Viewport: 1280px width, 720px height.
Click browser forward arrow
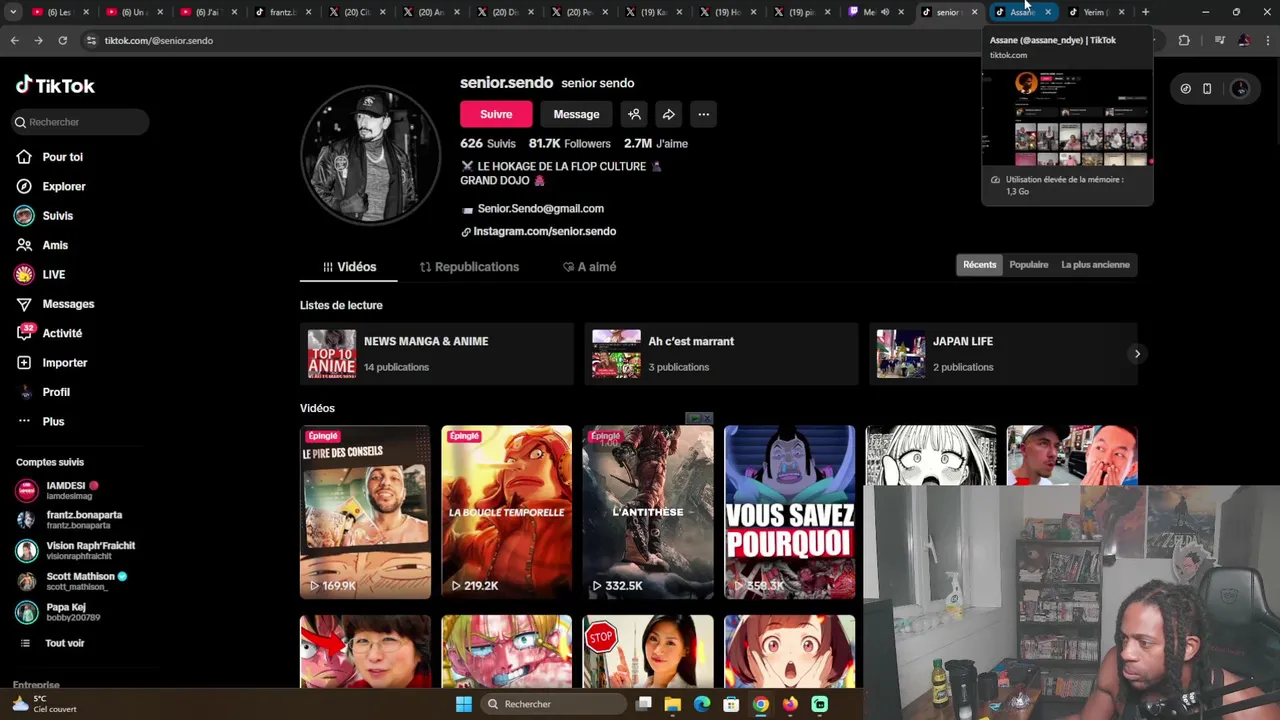click(x=38, y=40)
